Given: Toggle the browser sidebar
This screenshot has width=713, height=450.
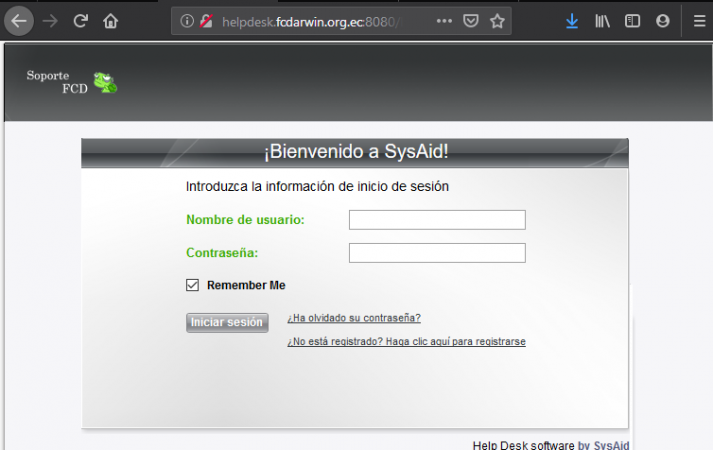Looking at the screenshot, I should click(633, 21).
